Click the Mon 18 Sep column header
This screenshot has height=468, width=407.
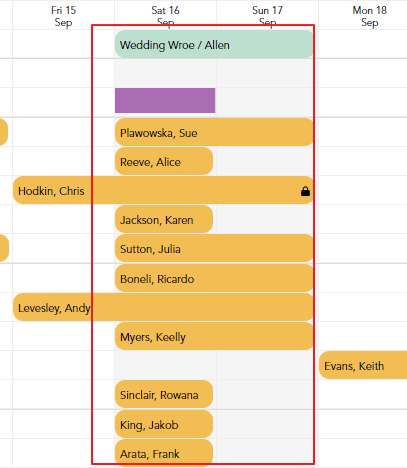click(369, 16)
